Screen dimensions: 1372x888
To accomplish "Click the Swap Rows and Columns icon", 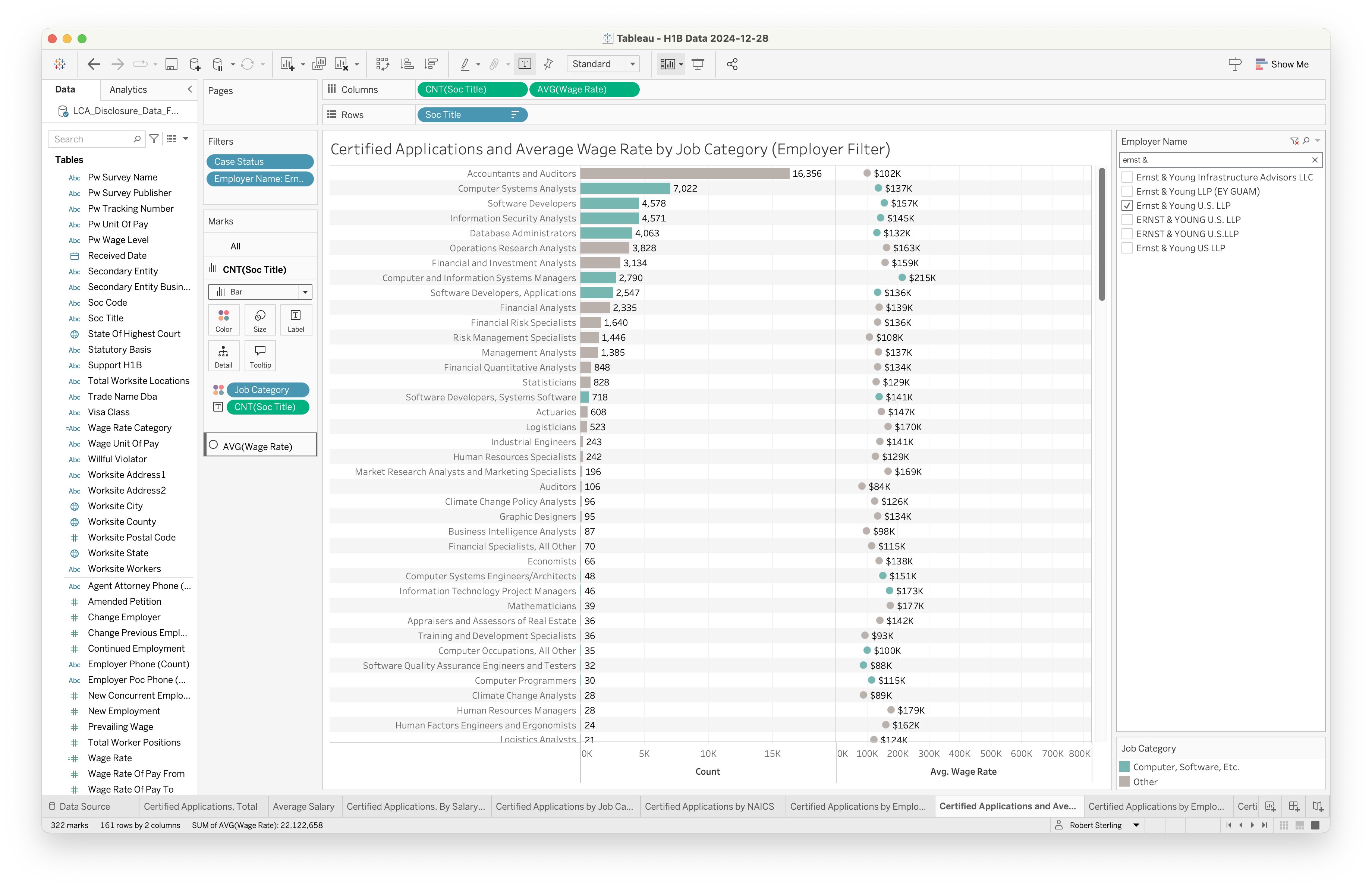I will 382,64.
